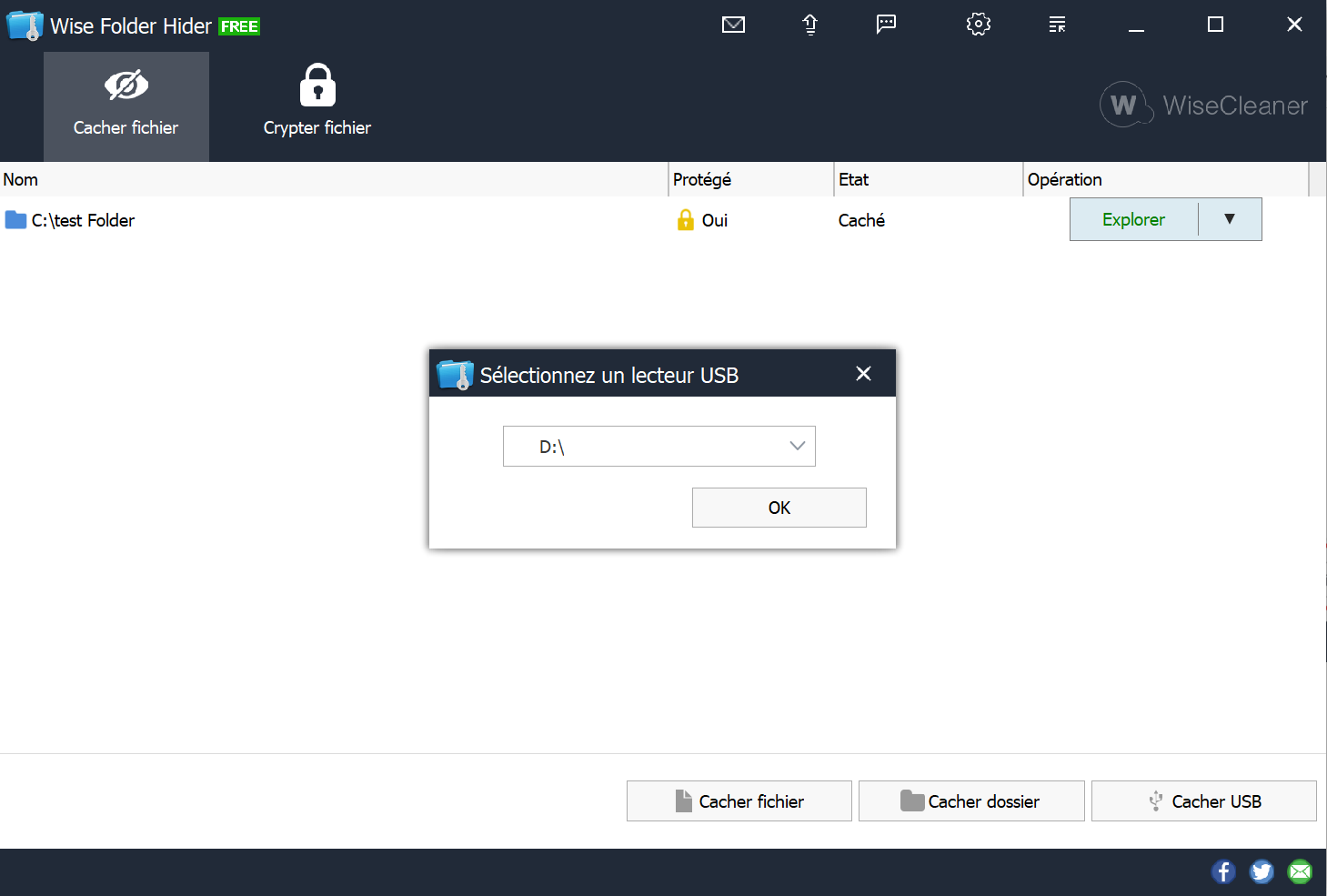This screenshot has height=896, width=1327.
Task: Click the Cacher dossier button
Action: 971,801
